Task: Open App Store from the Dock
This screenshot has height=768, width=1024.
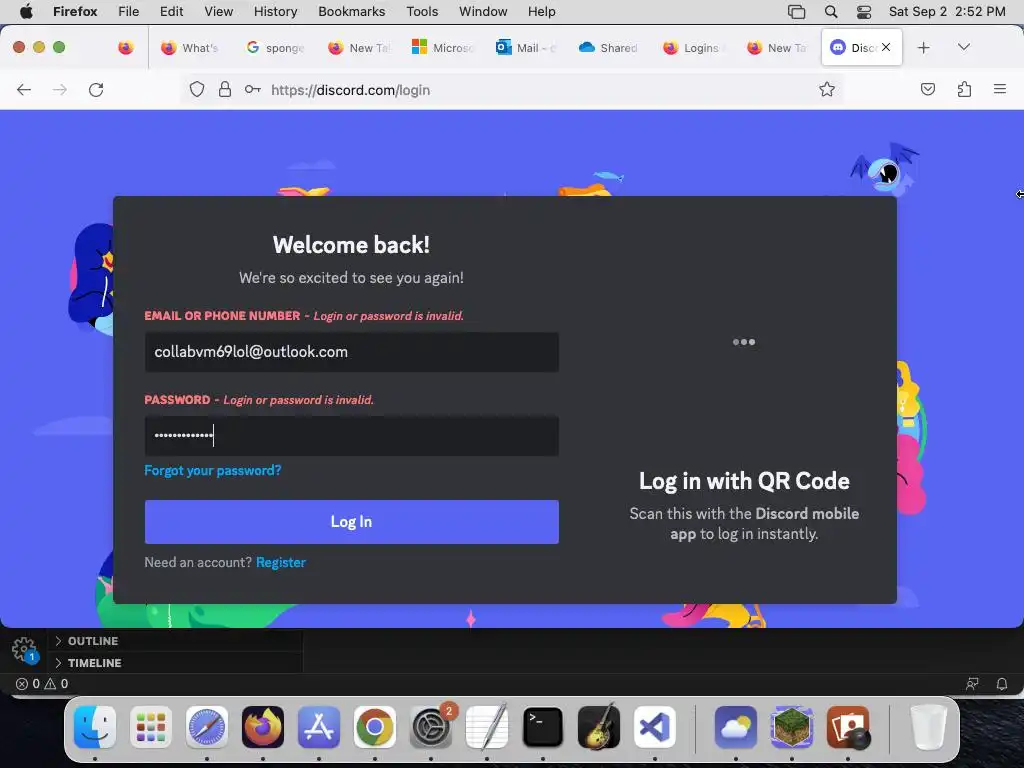Action: [x=319, y=728]
